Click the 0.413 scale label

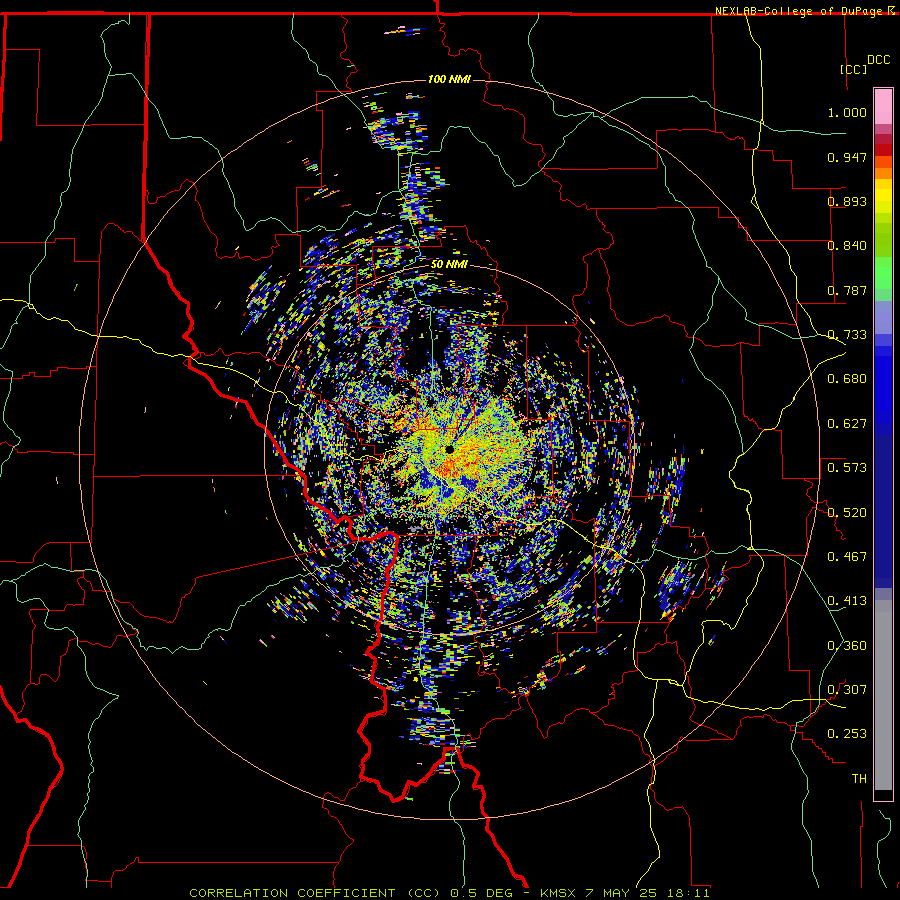(847, 601)
